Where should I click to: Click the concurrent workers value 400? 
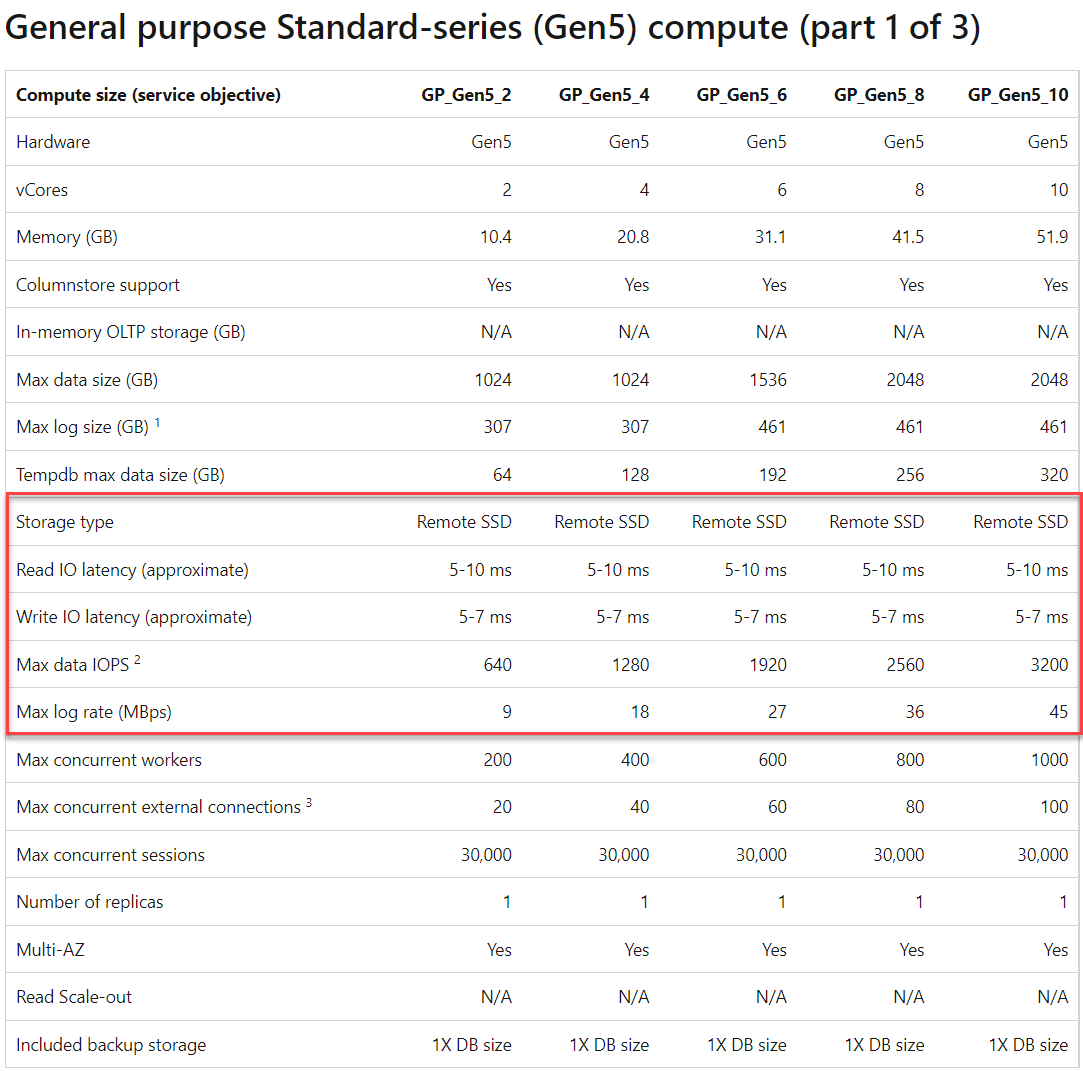(635, 760)
